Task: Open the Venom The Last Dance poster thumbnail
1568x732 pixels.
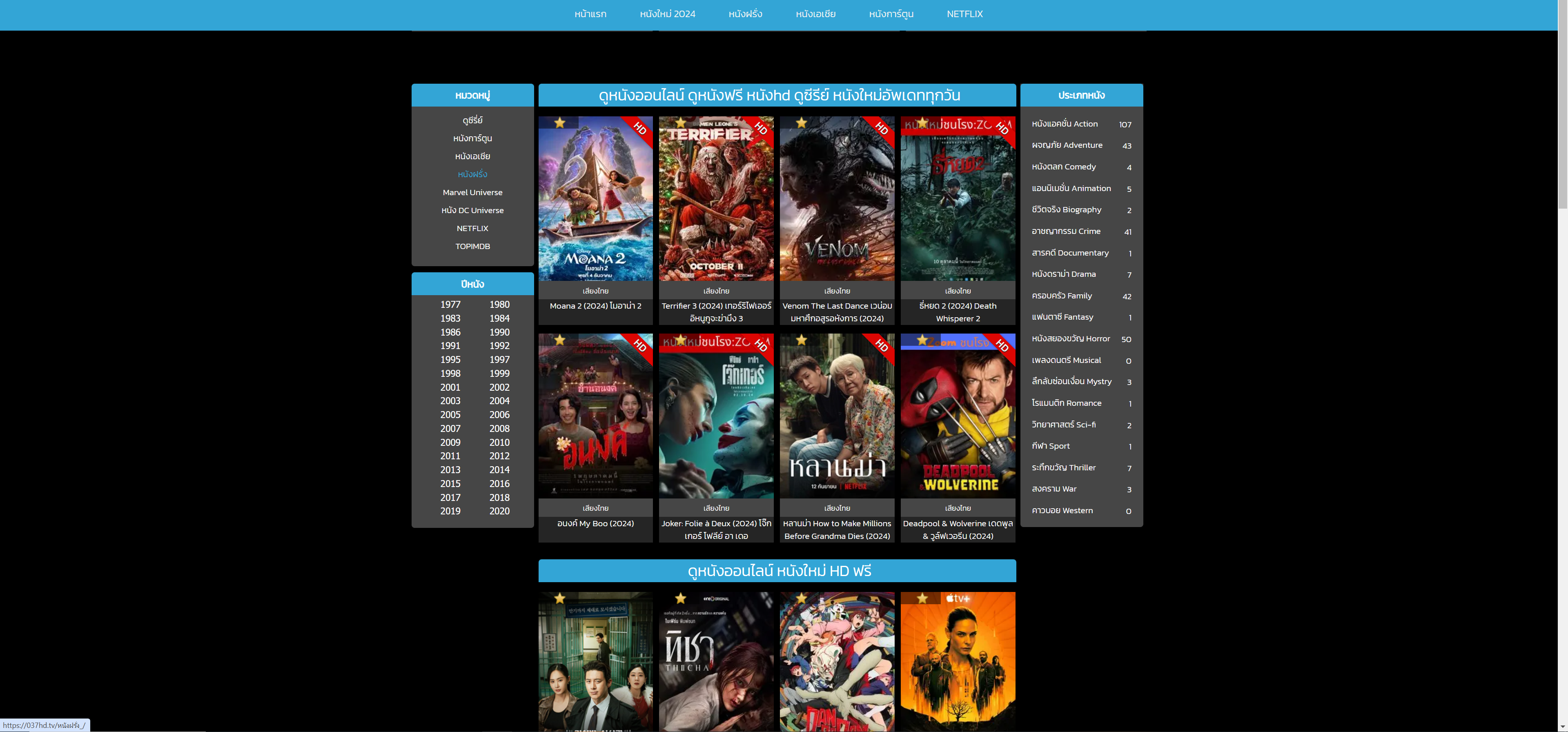Action: pyautogui.click(x=837, y=198)
